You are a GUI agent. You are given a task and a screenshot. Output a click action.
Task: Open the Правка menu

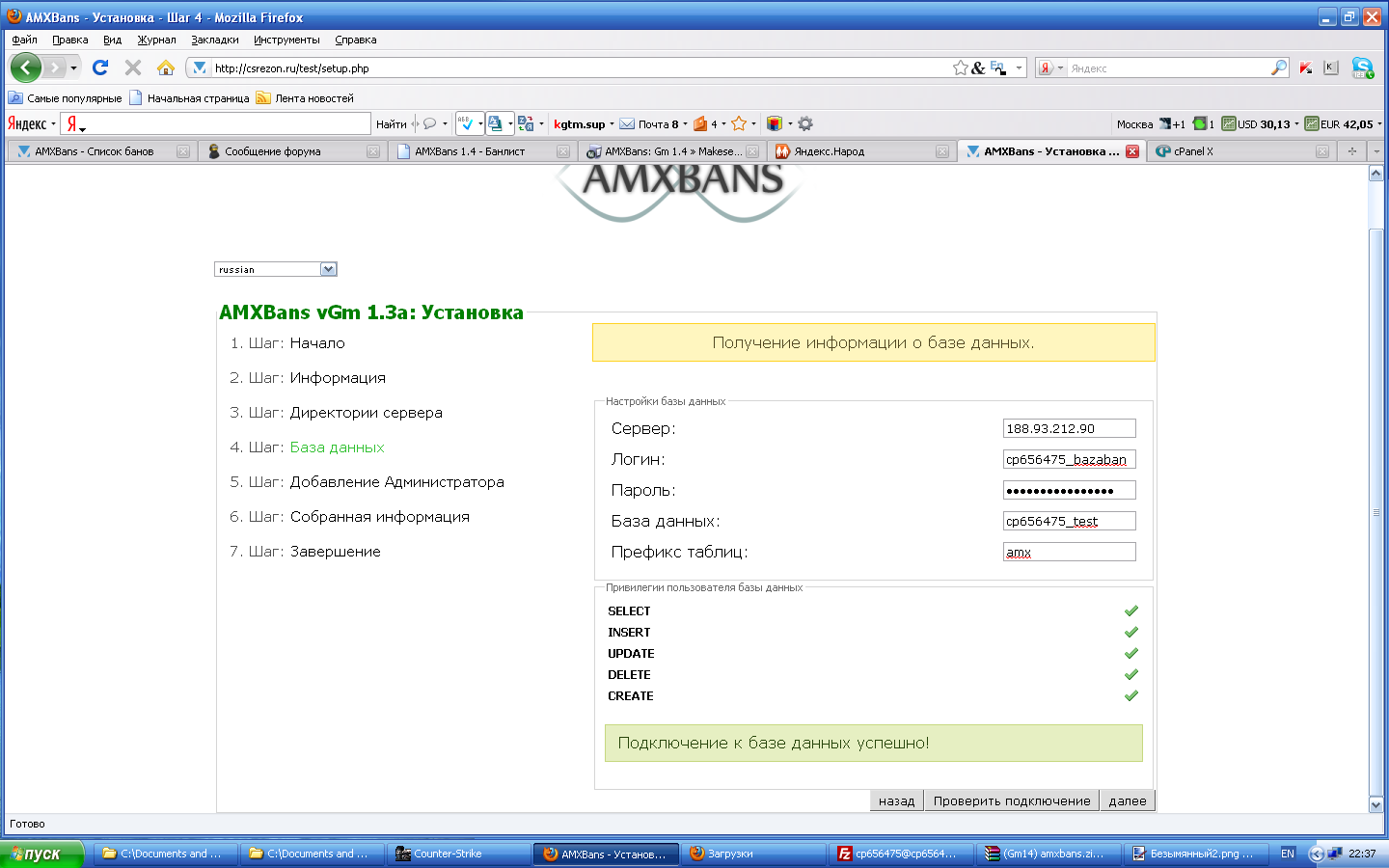point(70,40)
